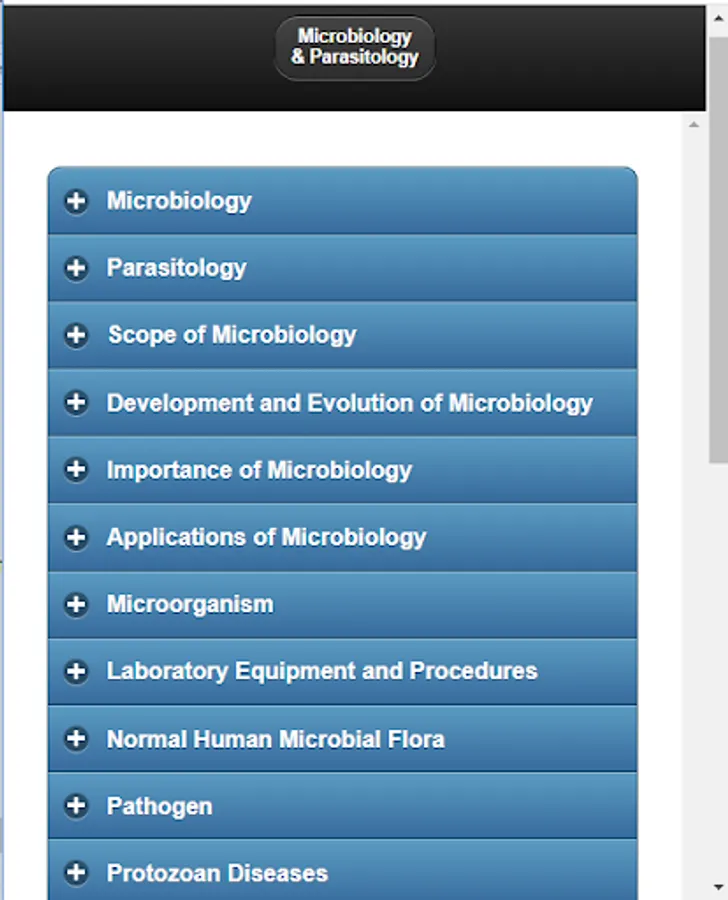The width and height of the screenshot is (728, 900).
Task: Expand Laboratory Equipment and Procedures section
Action: pyautogui.click(x=322, y=671)
